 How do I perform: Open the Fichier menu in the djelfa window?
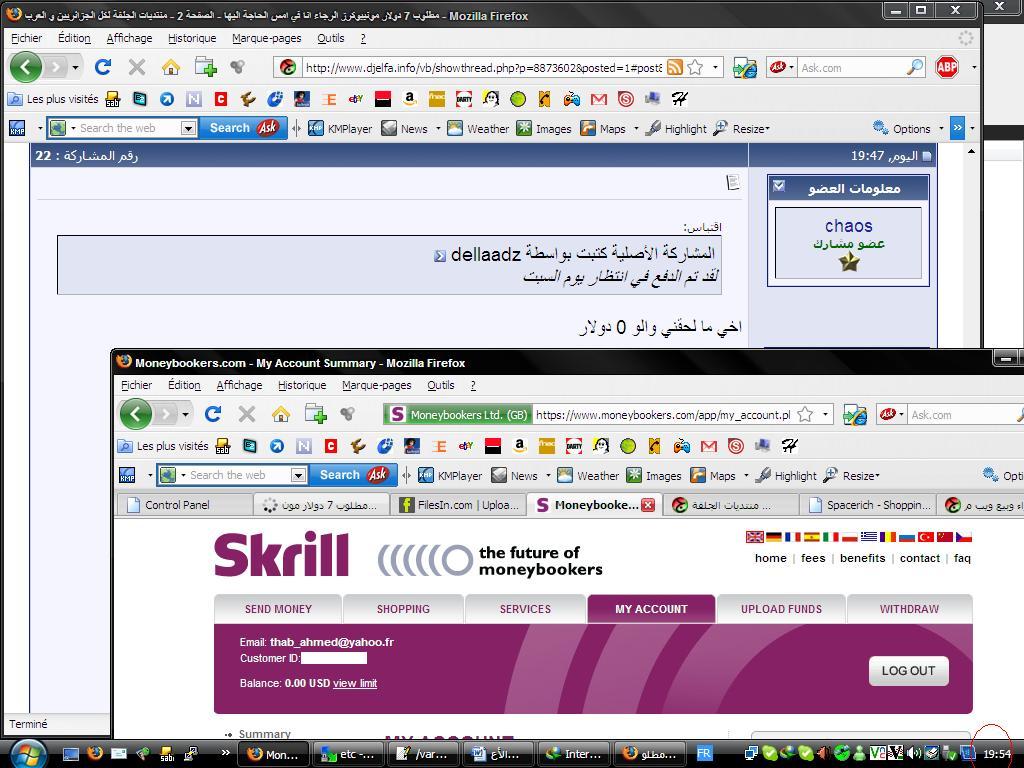(26, 39)
